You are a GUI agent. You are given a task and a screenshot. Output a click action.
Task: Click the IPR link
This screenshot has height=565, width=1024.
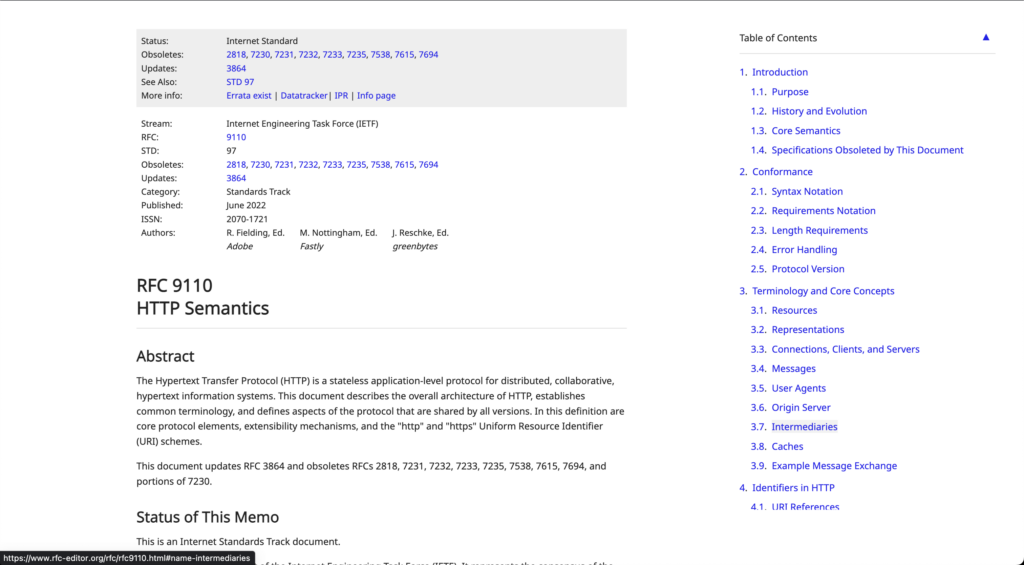point(341,95)
